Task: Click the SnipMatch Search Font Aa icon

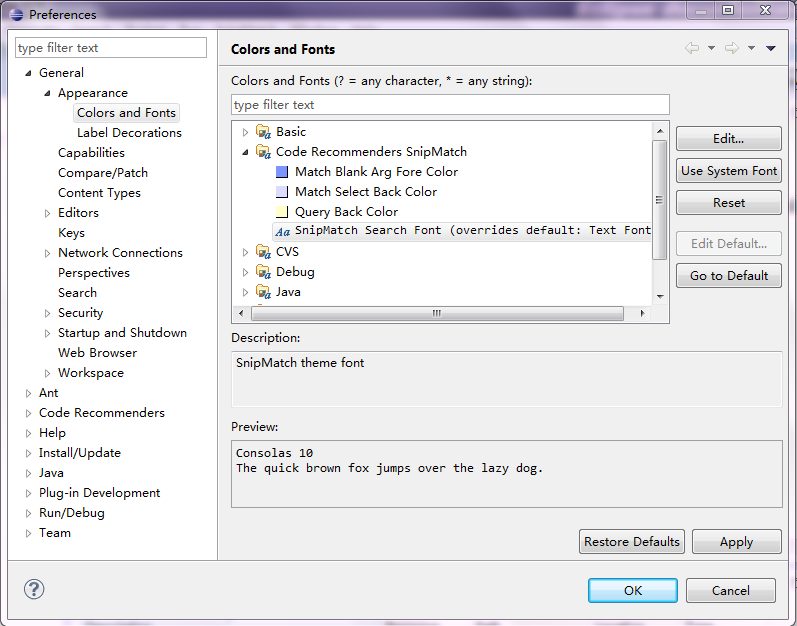Action: pos(282,231)
